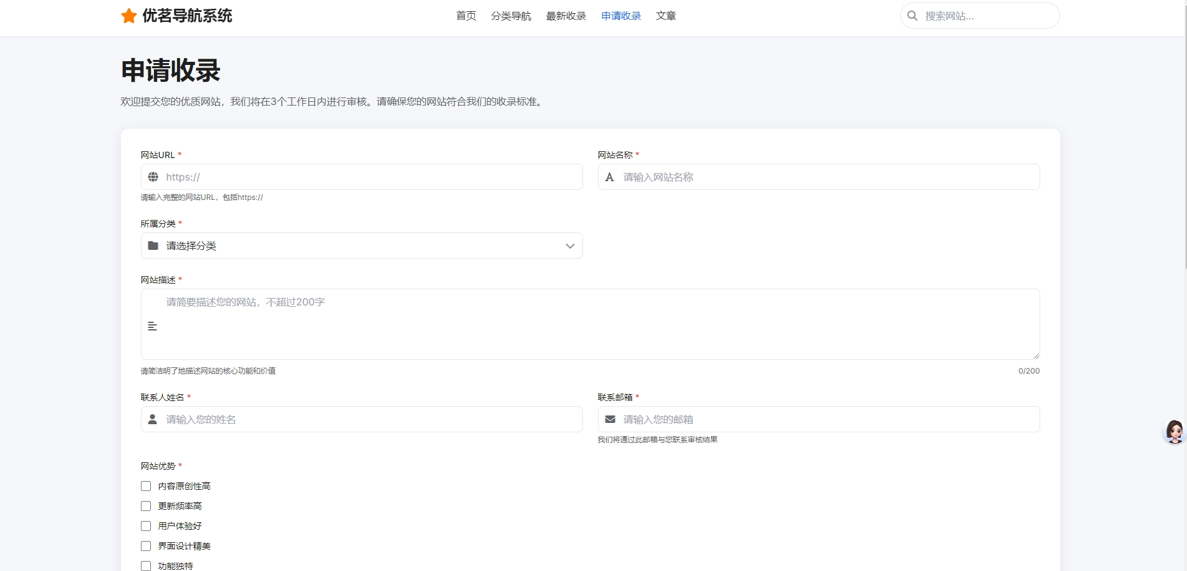
Task: Open the avatar assistant at right edge
Action: (1174, 432)
